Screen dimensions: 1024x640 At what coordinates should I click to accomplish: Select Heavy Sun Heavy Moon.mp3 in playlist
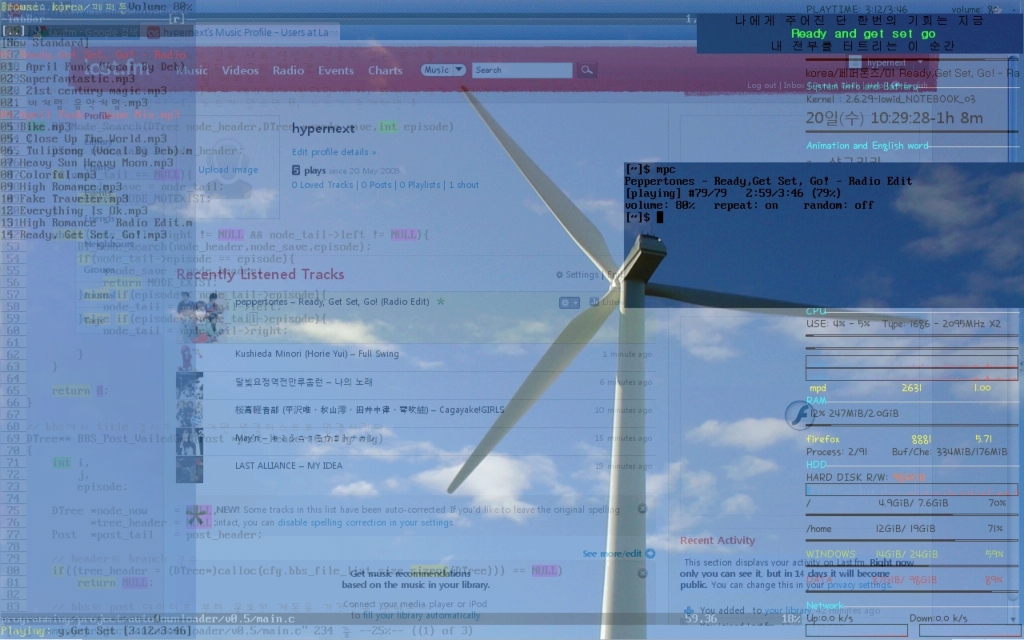[87, 163]
